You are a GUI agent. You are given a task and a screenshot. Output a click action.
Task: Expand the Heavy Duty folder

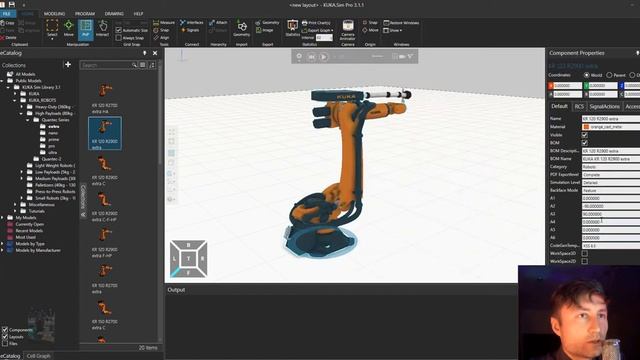[x=22, y=107]
